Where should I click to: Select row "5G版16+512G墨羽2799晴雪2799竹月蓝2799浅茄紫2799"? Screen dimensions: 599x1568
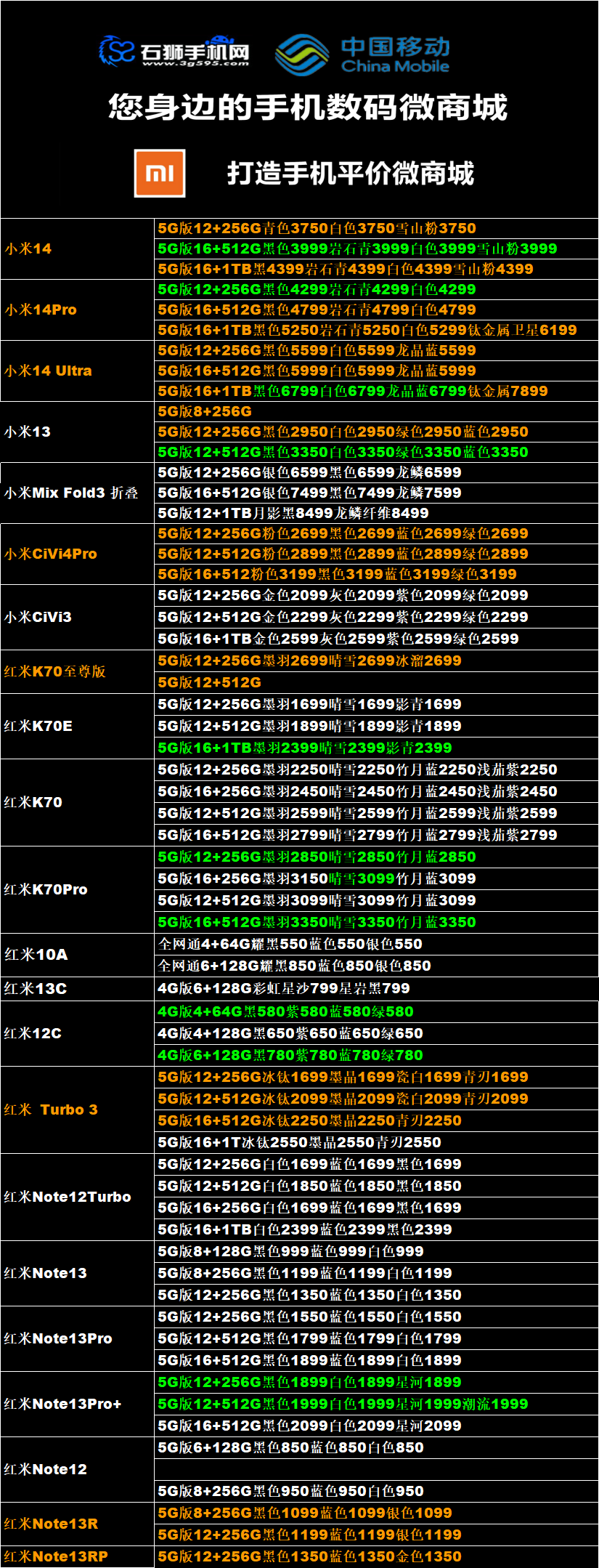pyautogui.click(x=377, y=835)
